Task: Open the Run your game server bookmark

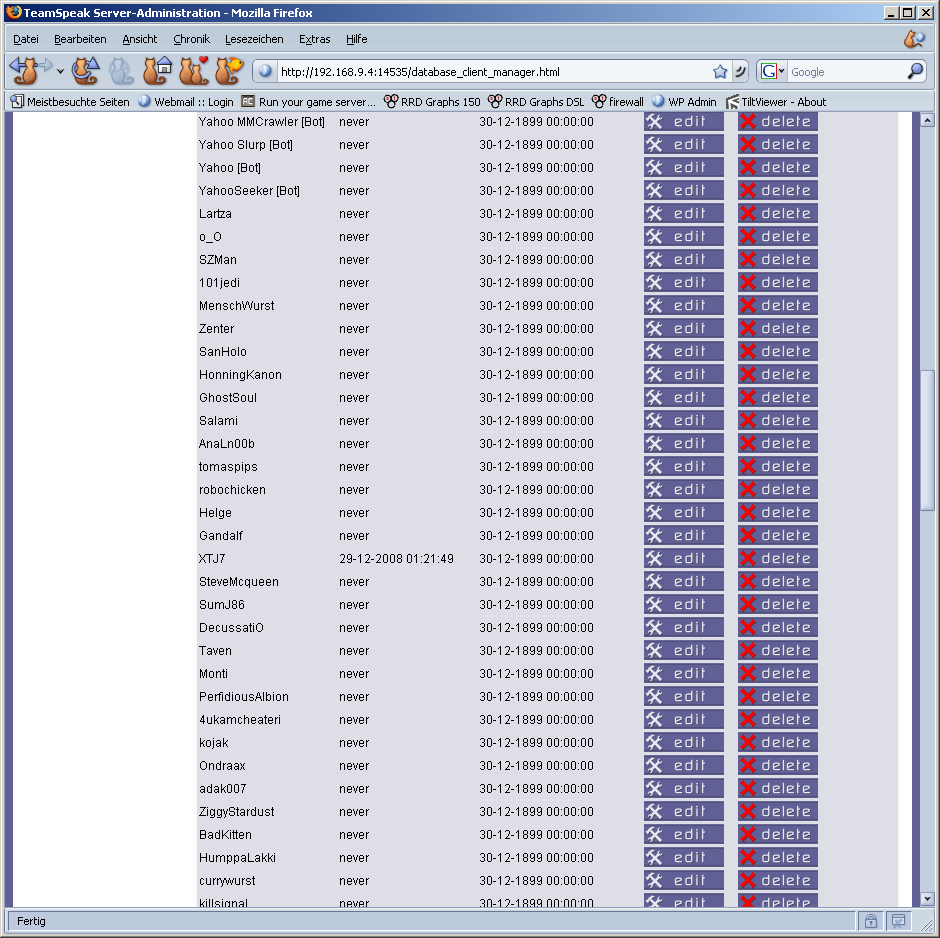Action: tap(309, 102)
